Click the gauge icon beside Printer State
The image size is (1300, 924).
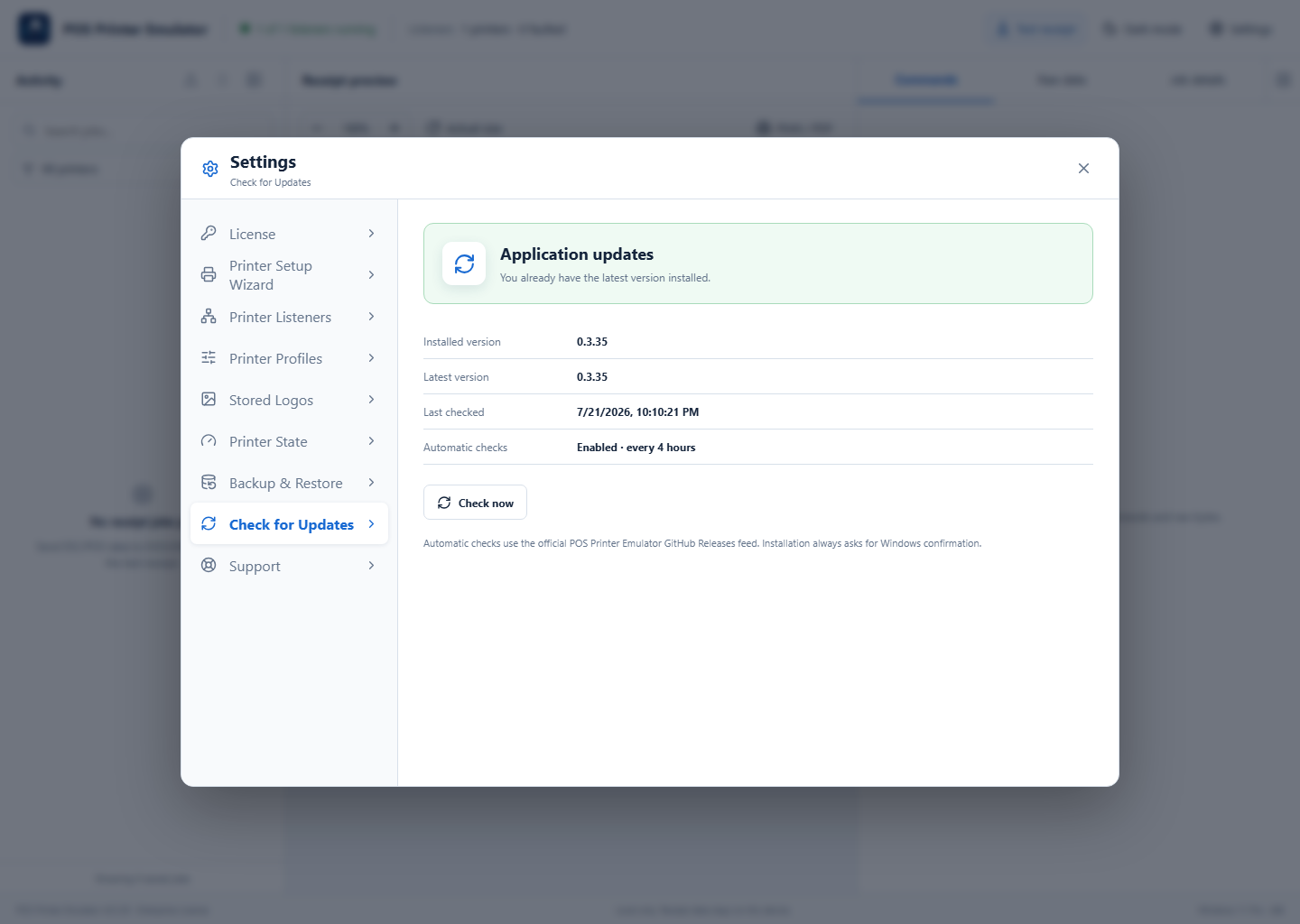click(x=209, y=440)
